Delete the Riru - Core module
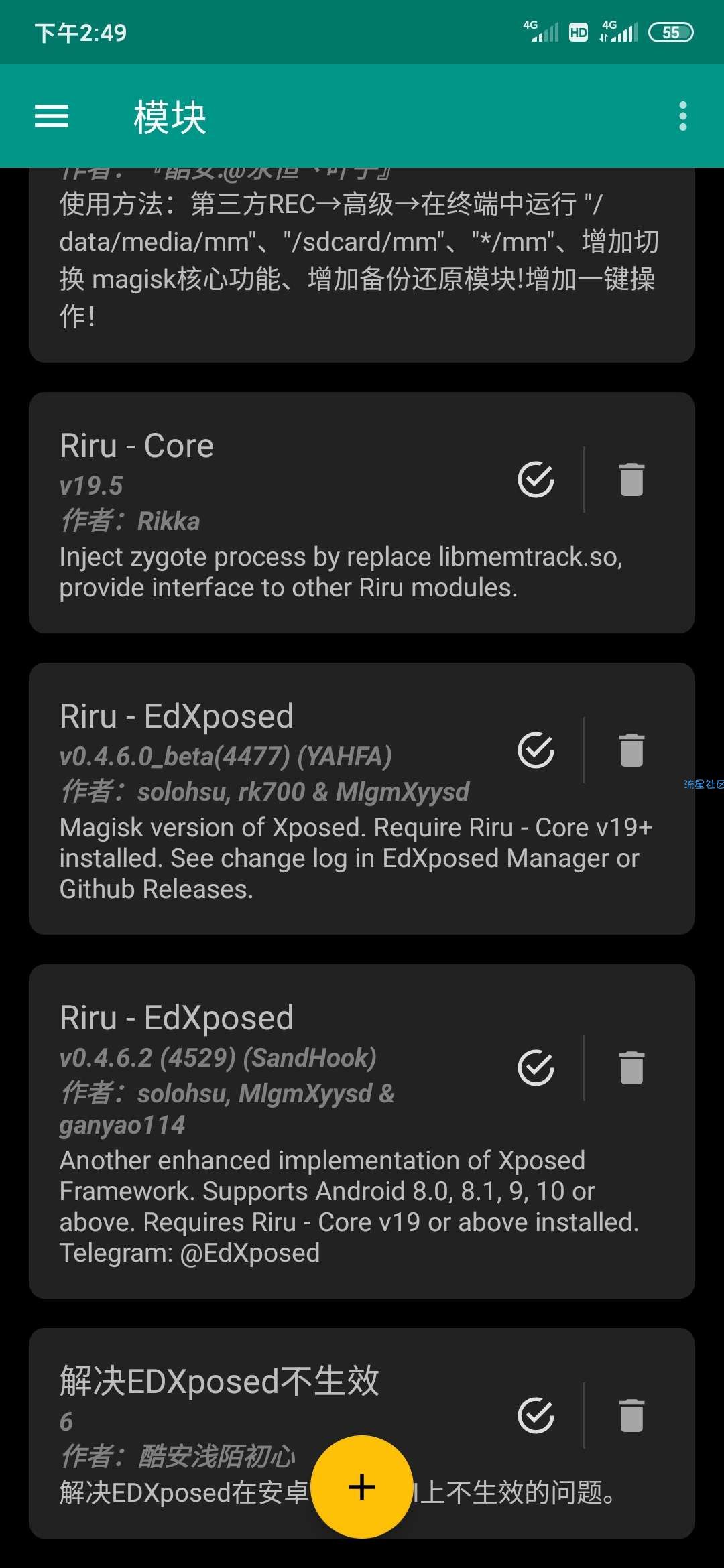Screen dimensions: 724x1568 coord(631,479)
